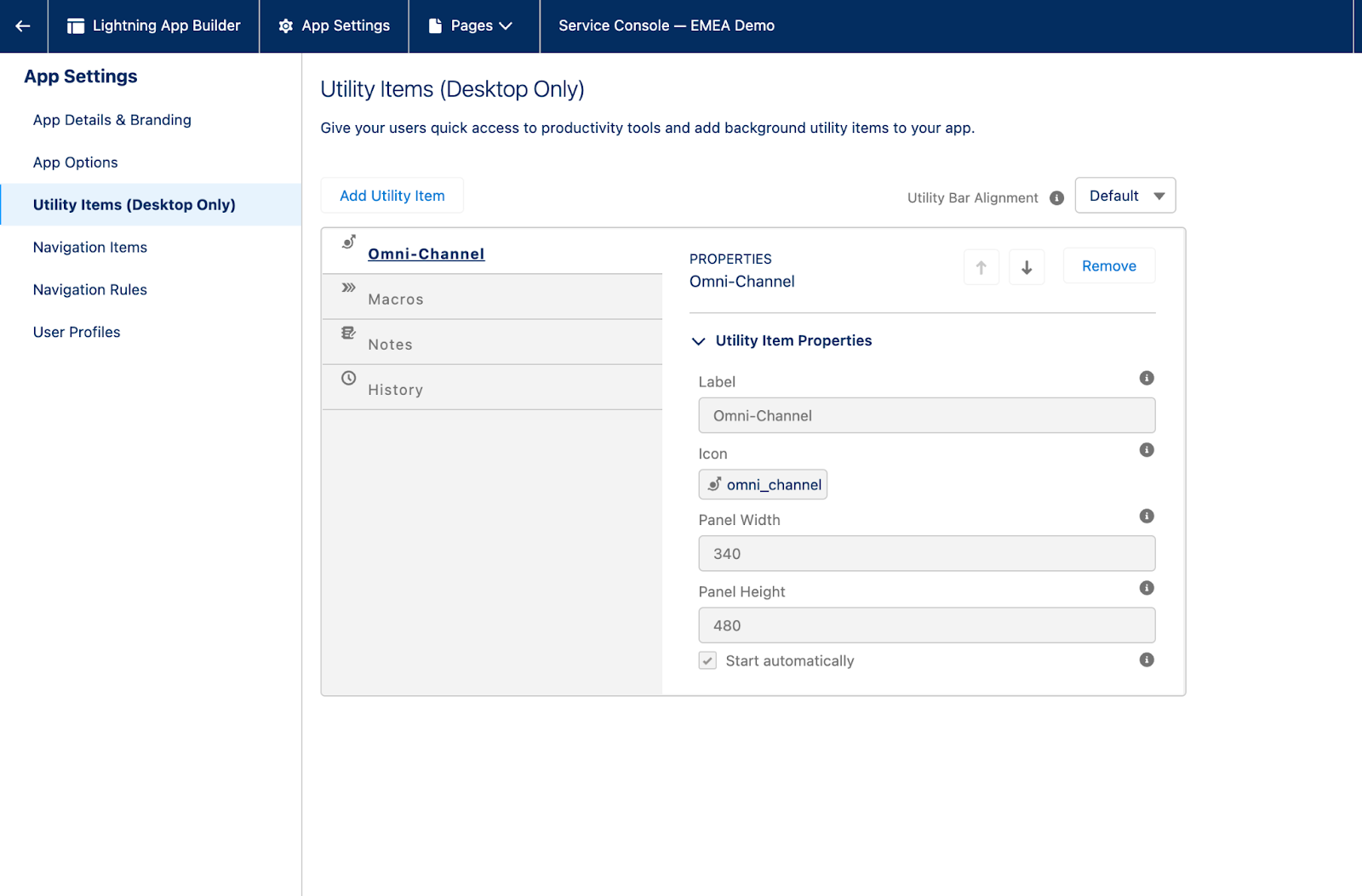Click the back arrow icon
Viewport: 1362px width, 896px height.
click(x=23, y=26)
